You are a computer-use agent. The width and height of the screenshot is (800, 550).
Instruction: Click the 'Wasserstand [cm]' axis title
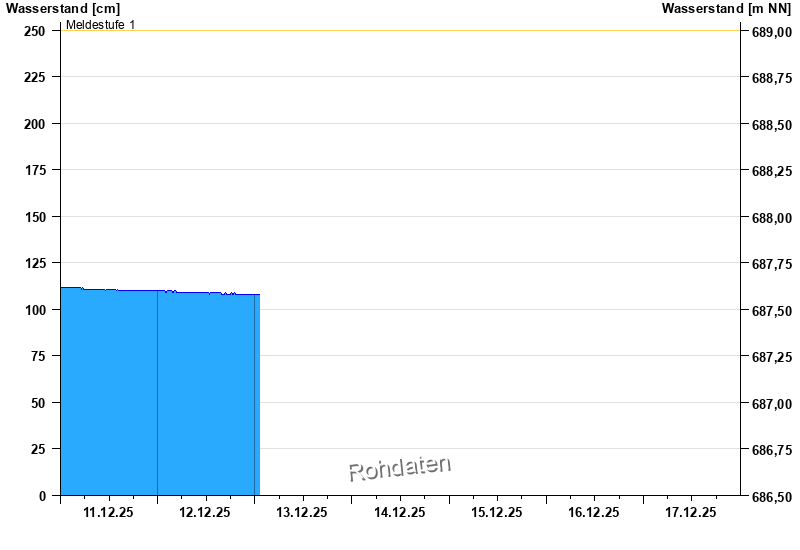(63, 8)
